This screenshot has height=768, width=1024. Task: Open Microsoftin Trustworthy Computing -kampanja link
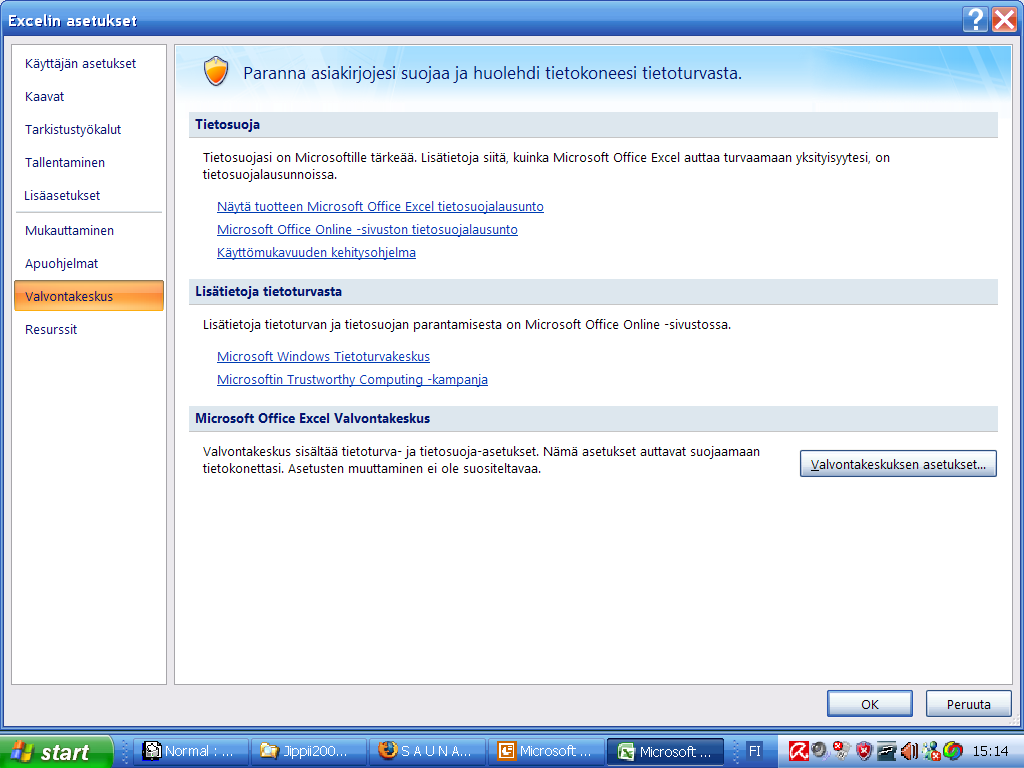(352, 379)
